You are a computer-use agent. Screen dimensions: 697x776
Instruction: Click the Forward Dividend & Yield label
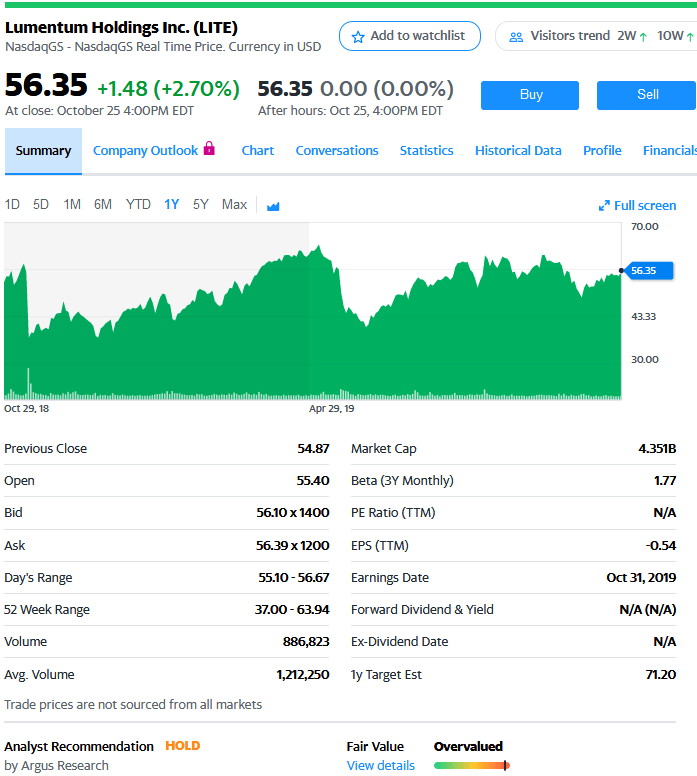click(422, 610)
